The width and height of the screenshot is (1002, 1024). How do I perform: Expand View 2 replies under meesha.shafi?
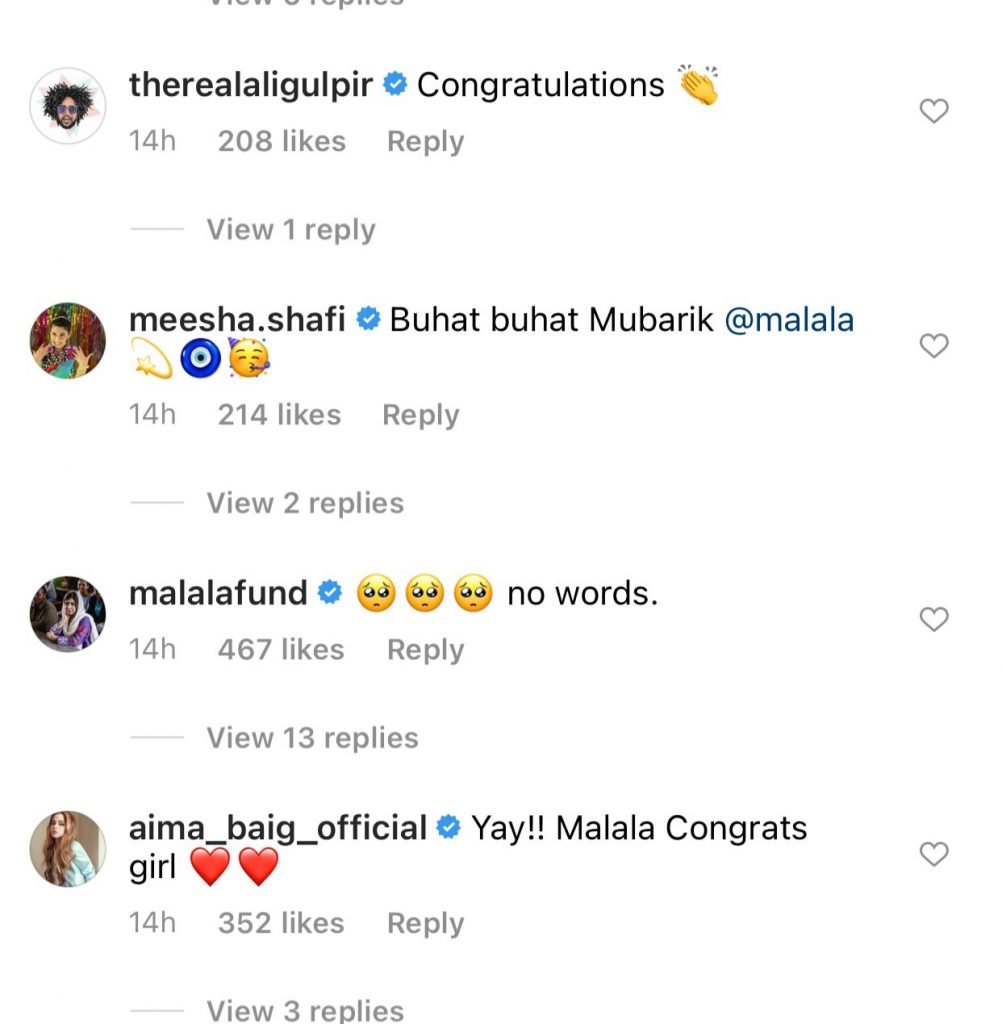click(x=305, y=503)
